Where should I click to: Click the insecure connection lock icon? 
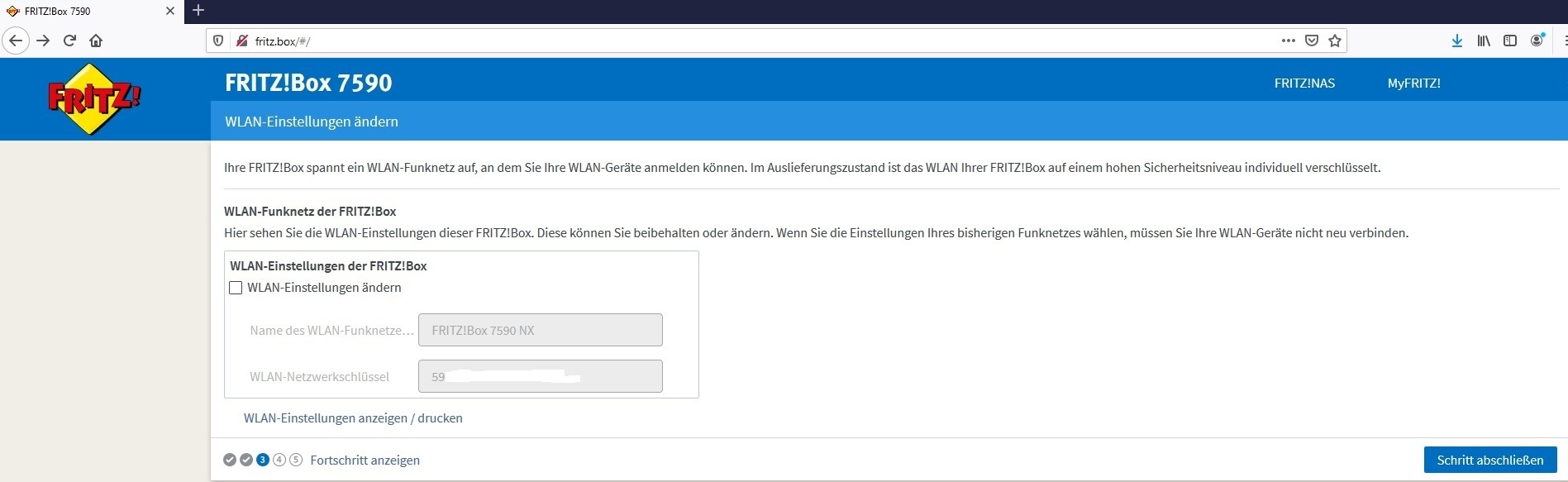[x=241, y=41]
